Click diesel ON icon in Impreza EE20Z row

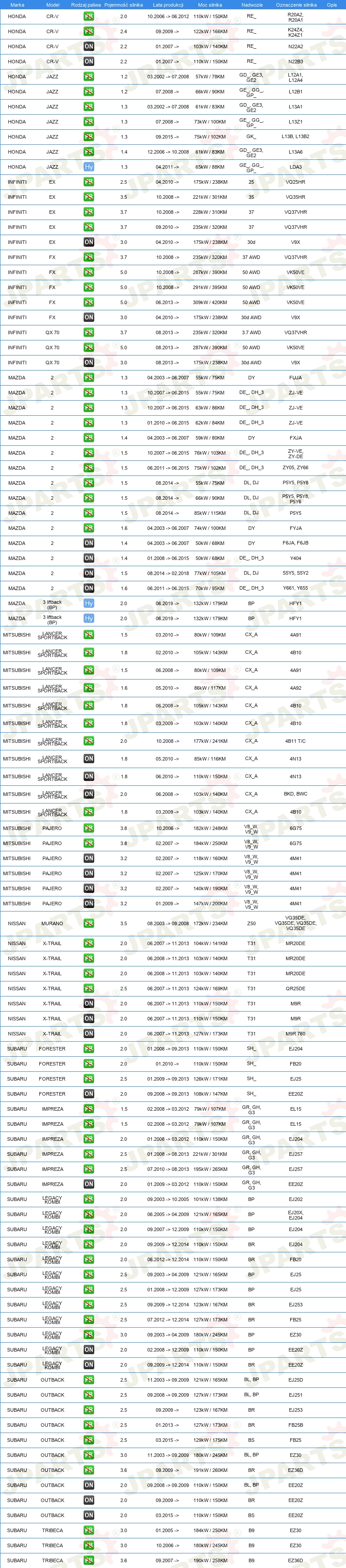click(89, 1185)
